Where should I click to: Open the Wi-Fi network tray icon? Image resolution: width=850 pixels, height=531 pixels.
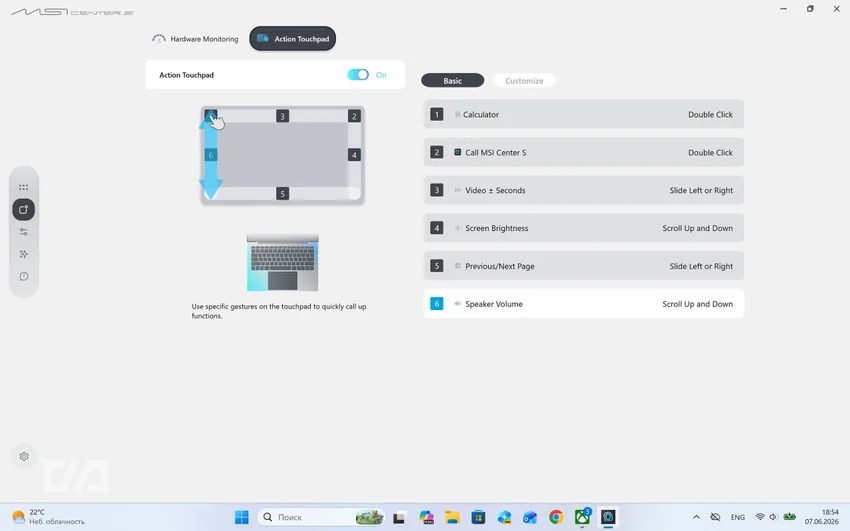pyautogui.click(x=760, y=517)
